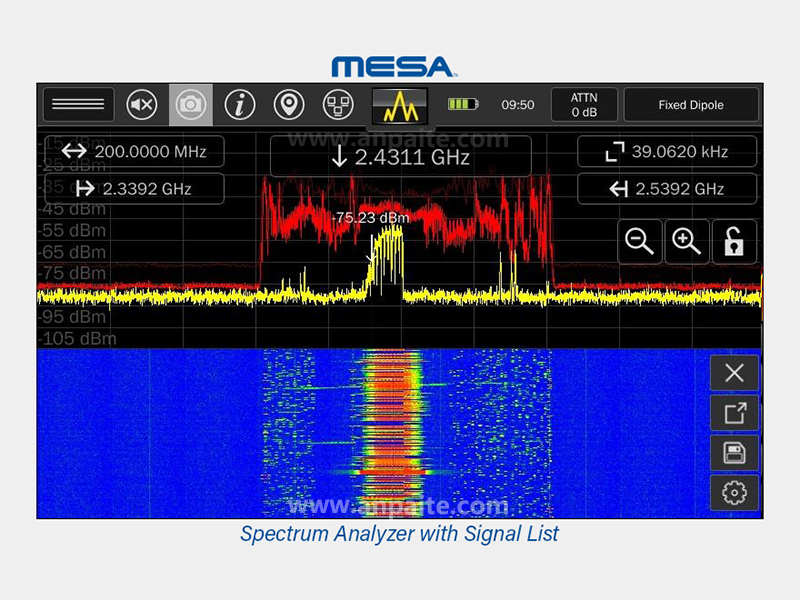Screen dimensions: 800x600
Task: Toggle the padlock unlock icon
Action: coord(734,242)
